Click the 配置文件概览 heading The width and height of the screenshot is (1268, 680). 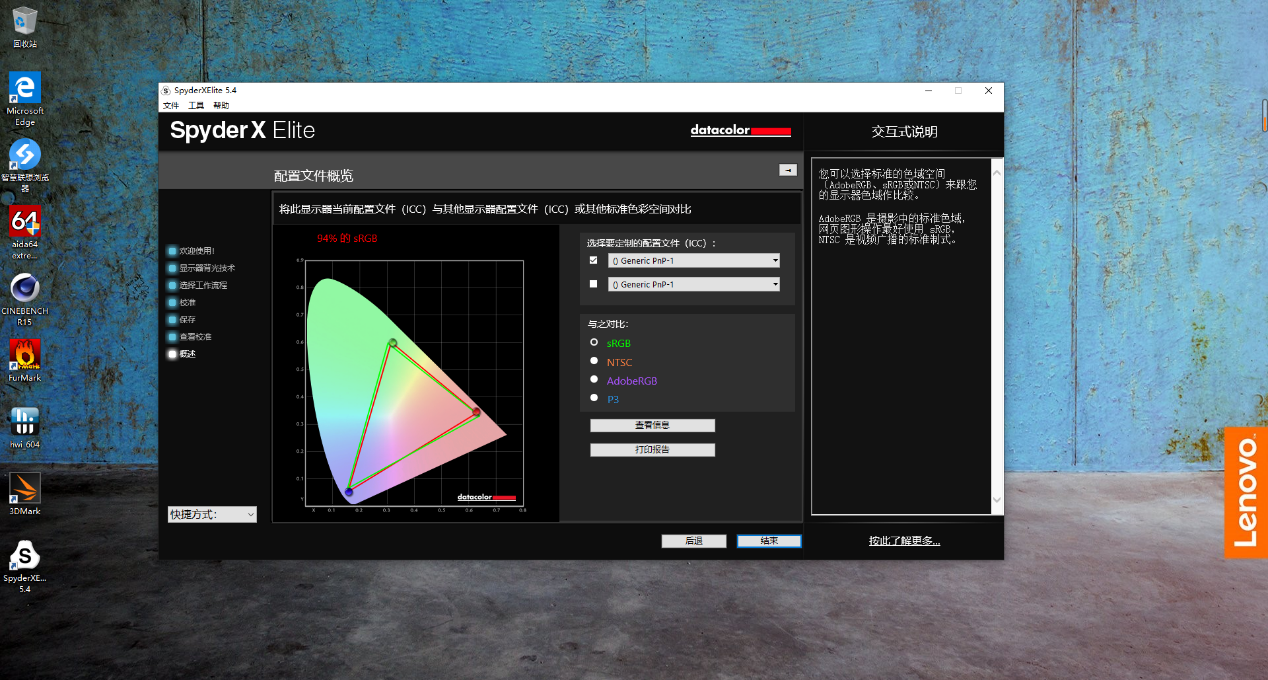click(313, 176)
